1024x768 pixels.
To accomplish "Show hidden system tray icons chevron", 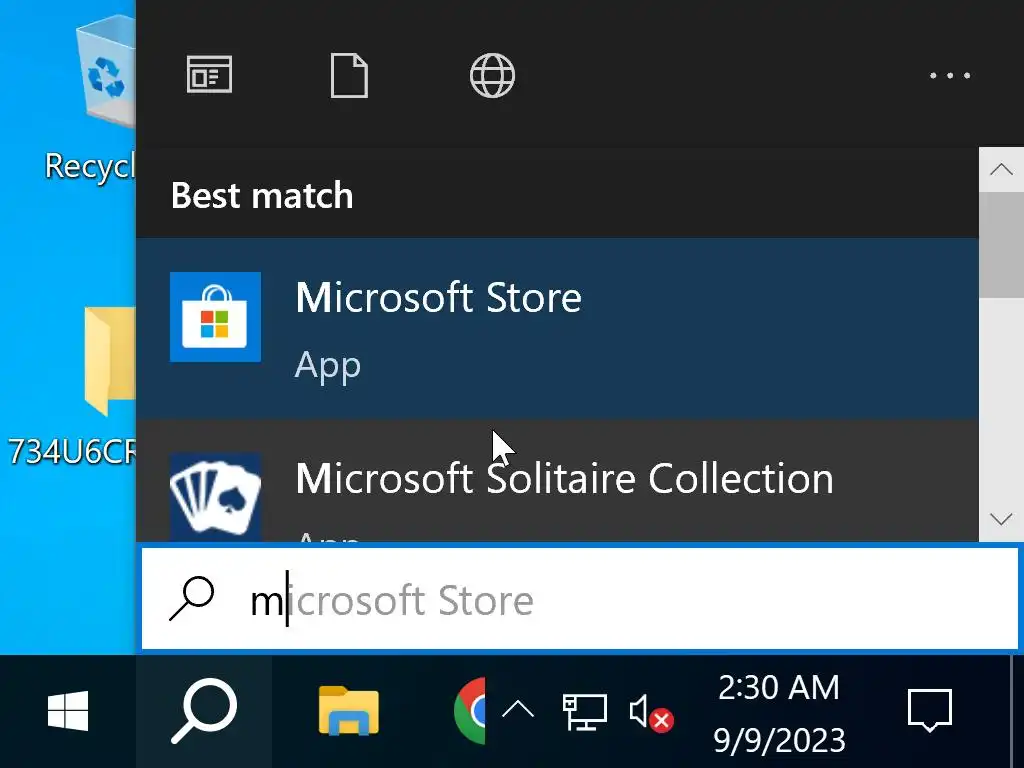I will click(x=518, y=710).
